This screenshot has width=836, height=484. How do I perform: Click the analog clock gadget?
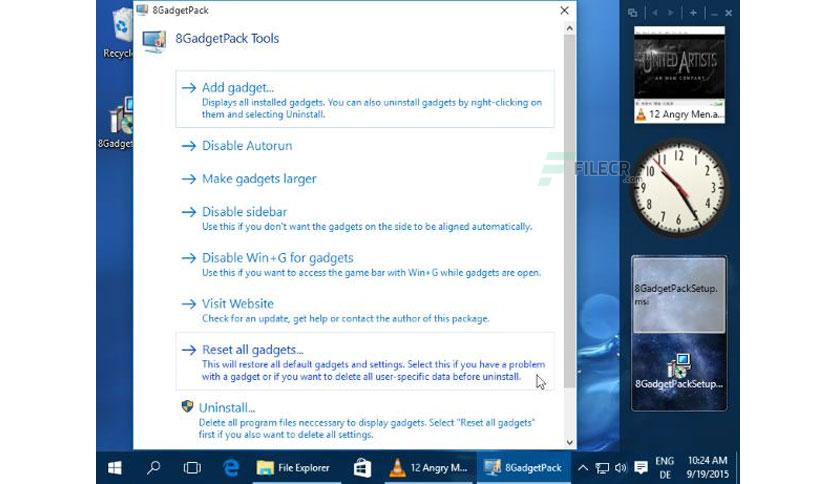[x=679, y=188]
